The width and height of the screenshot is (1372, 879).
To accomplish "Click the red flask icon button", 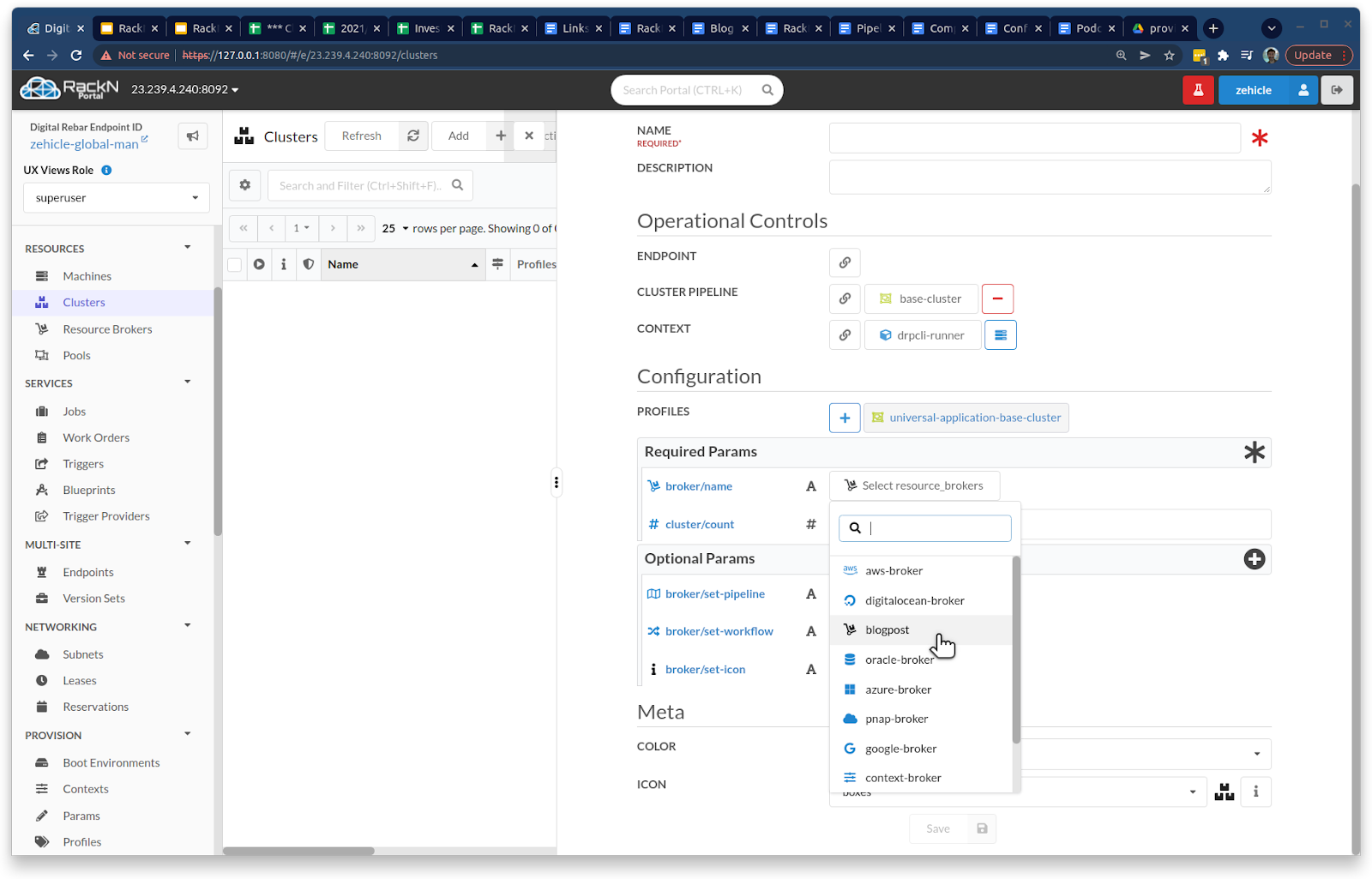I will [x=1199, y=90].
